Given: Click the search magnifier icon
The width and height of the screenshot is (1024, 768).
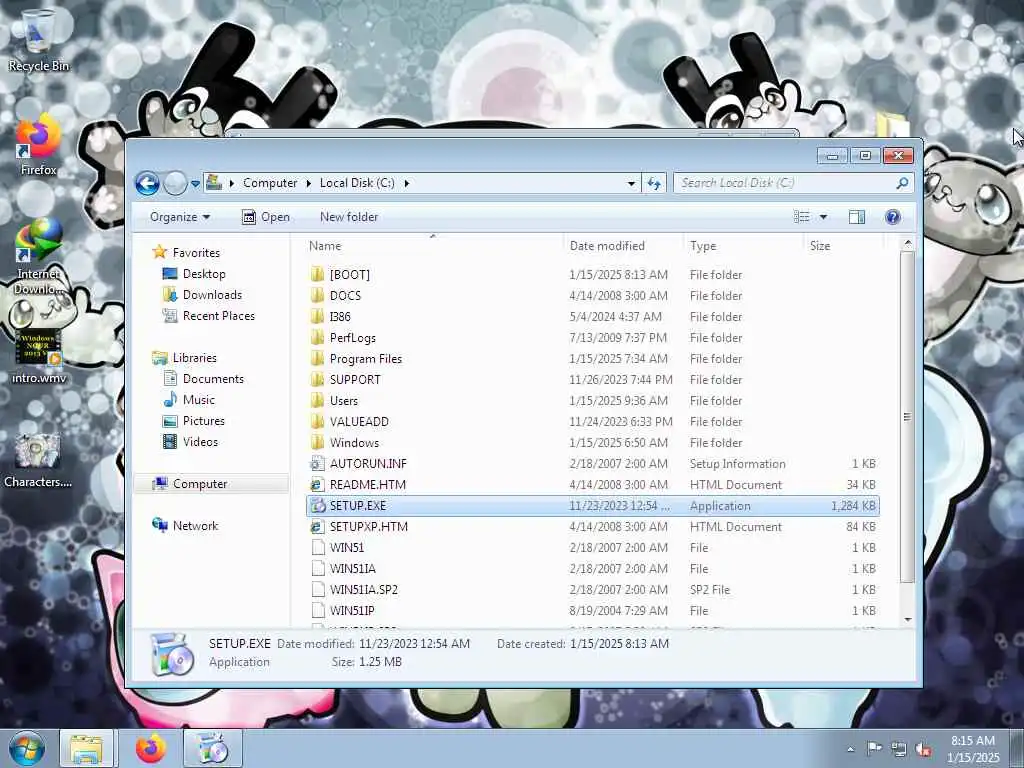Looking at the screenshot, I should click(902, 184).
